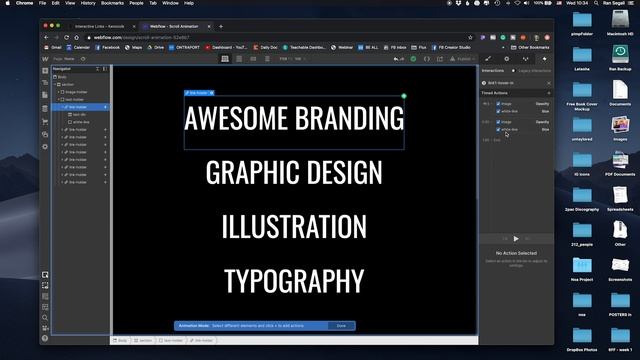Play the animation preview
The image size is (640, 360).
click(516, 239)
